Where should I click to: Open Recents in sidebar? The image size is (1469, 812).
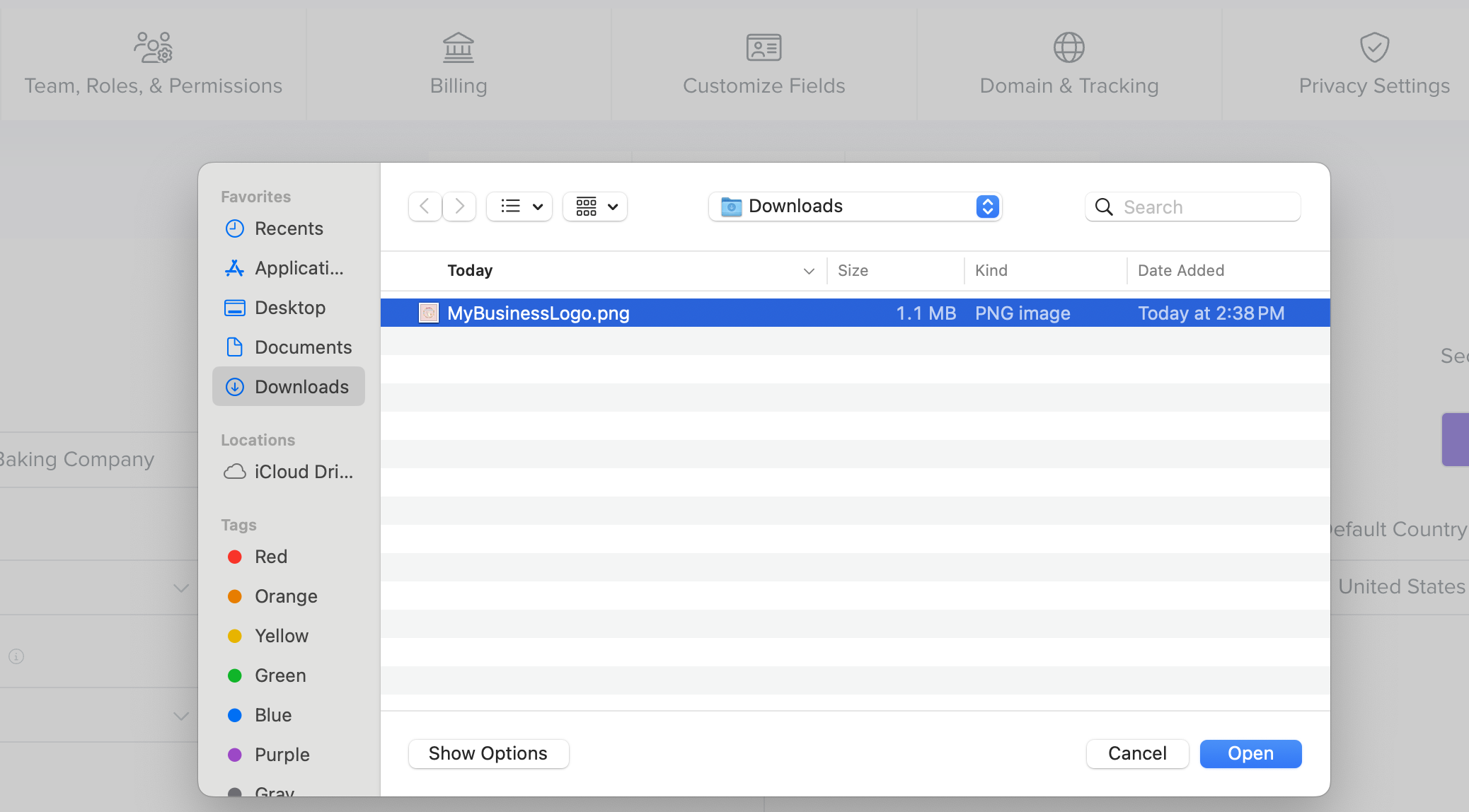click(x=288, y=228)
